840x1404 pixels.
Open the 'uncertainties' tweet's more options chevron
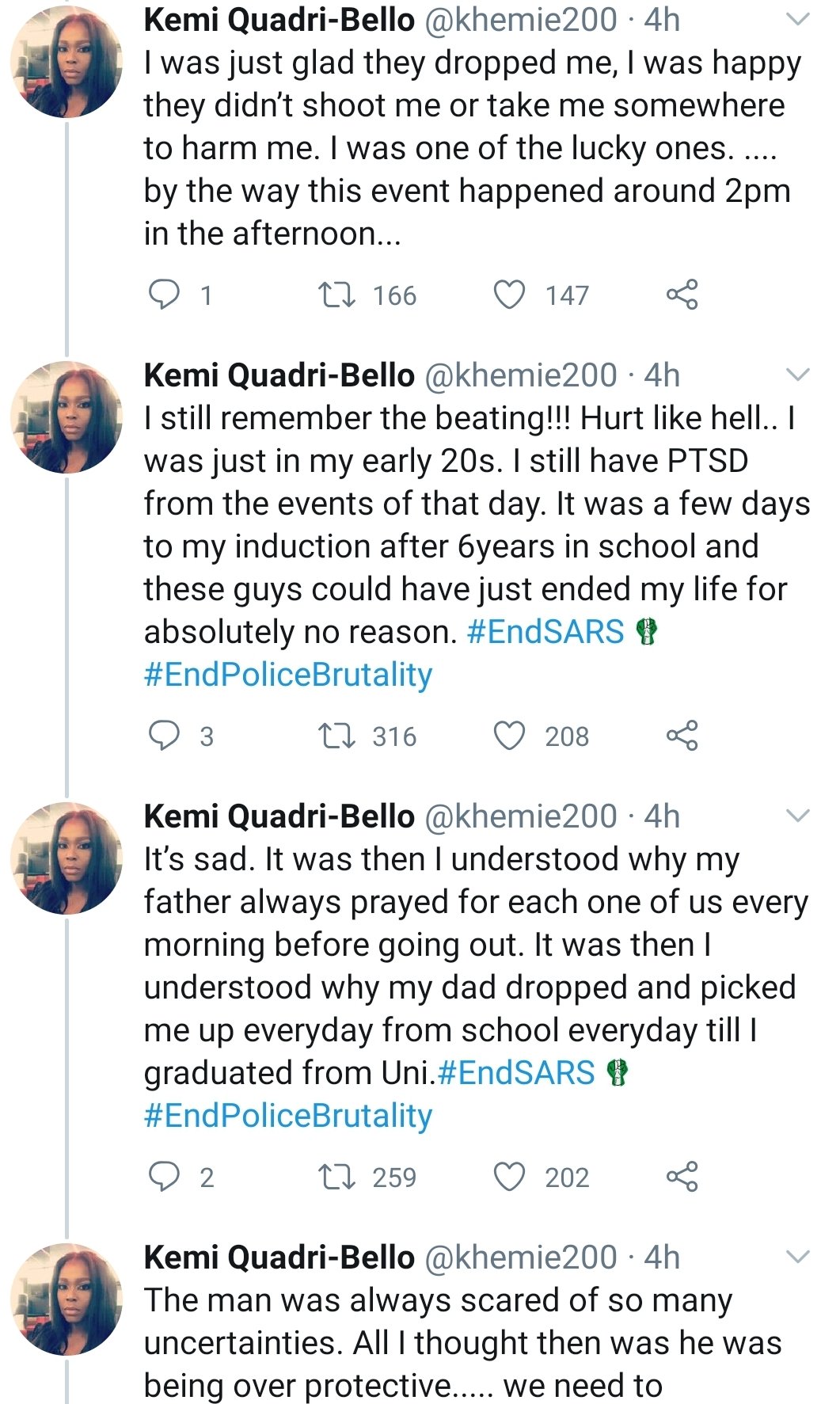[800, 1257]
